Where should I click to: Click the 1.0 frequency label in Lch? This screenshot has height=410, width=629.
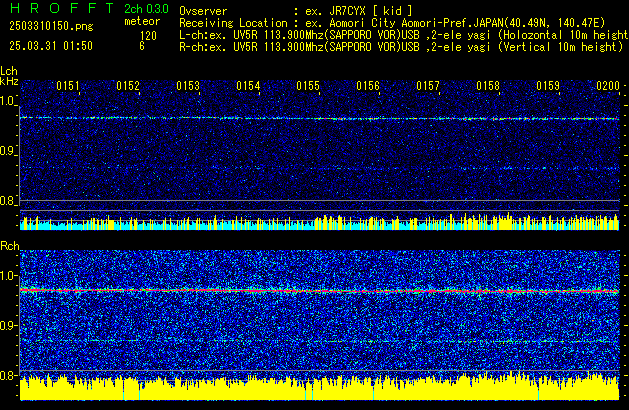click(x=7, y=101)
